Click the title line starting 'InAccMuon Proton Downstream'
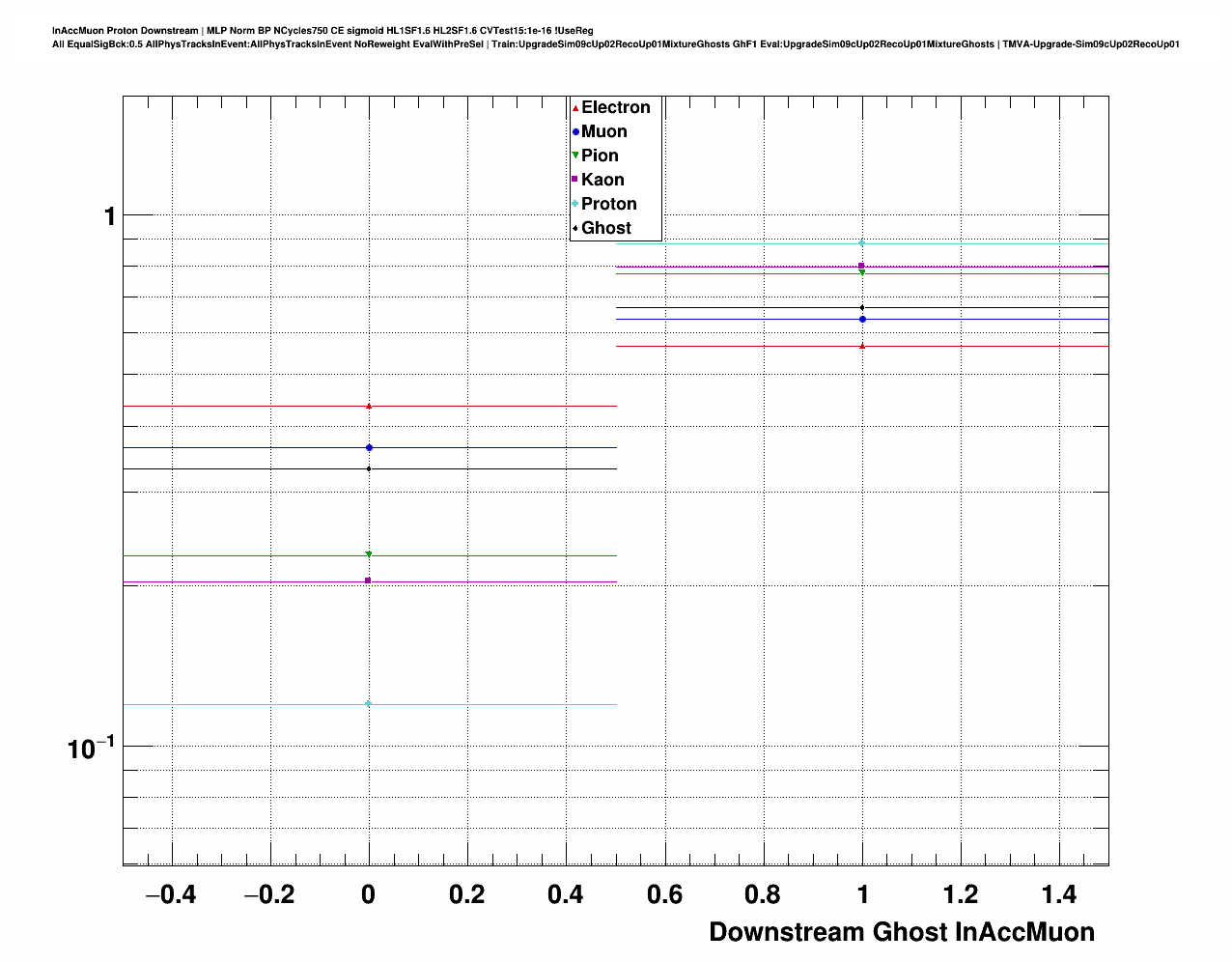Viewport: 1232px width, 962px height. (x=322, y=31)
